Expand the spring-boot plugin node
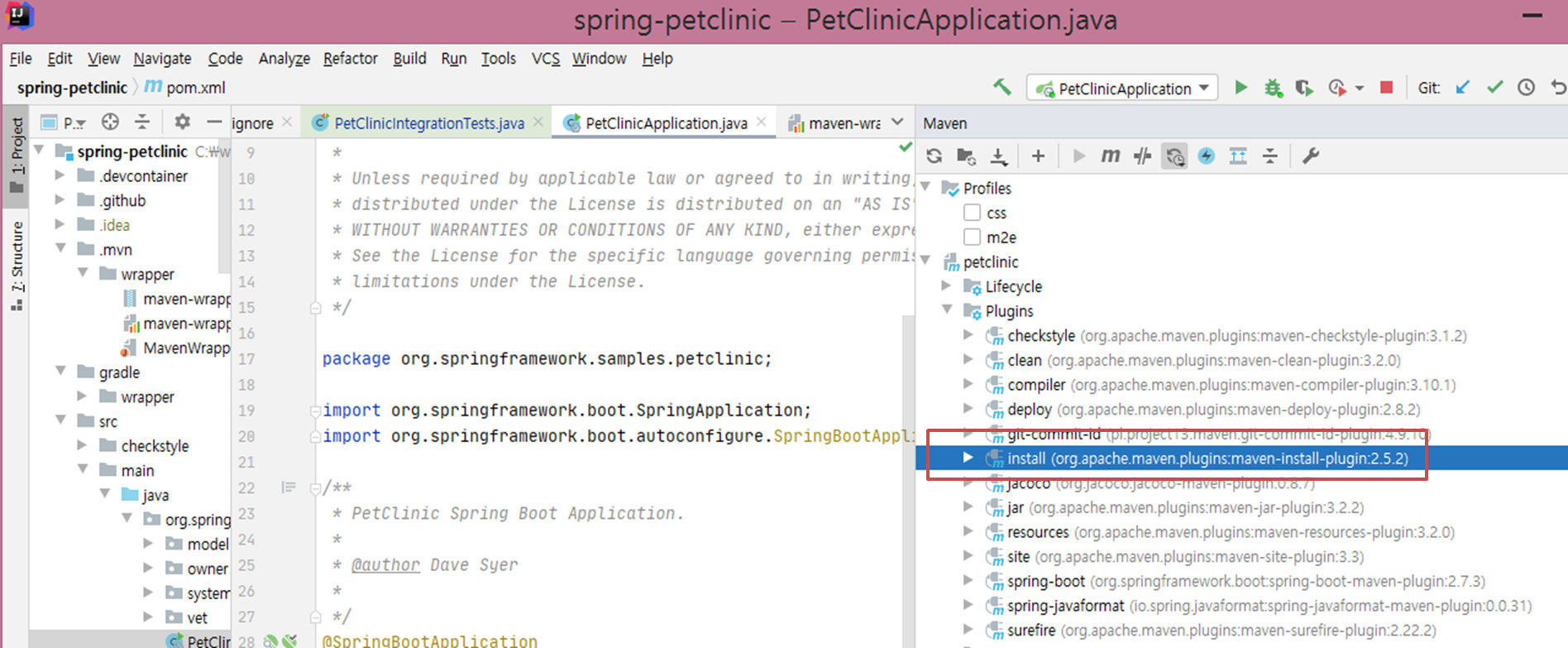1568x648 pixels. (x=968, y=581)
